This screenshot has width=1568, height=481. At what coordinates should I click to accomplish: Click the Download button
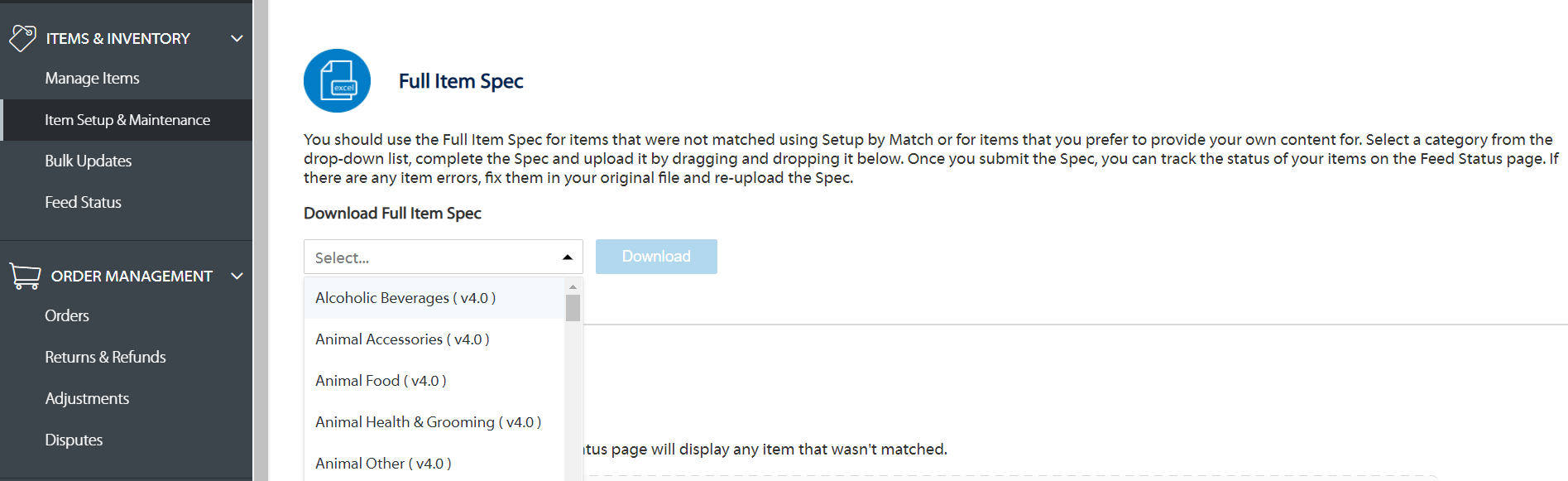click(x=656, y=257)
